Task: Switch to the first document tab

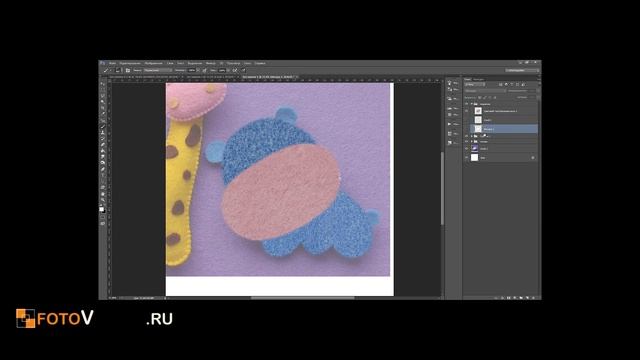Action: [x=143, y=77]
